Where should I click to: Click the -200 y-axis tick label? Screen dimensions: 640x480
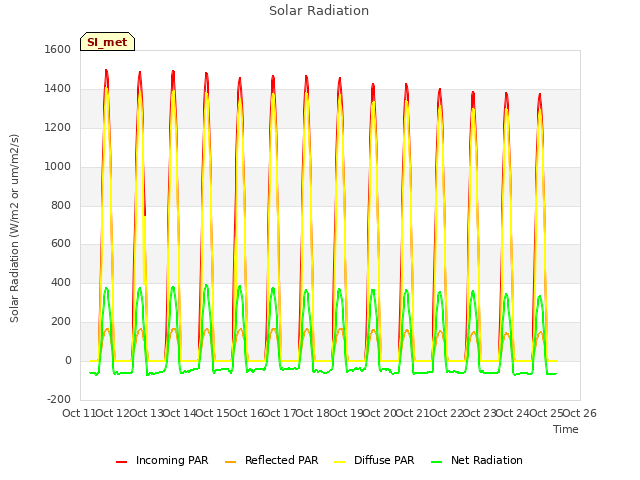tap(59, 399)
